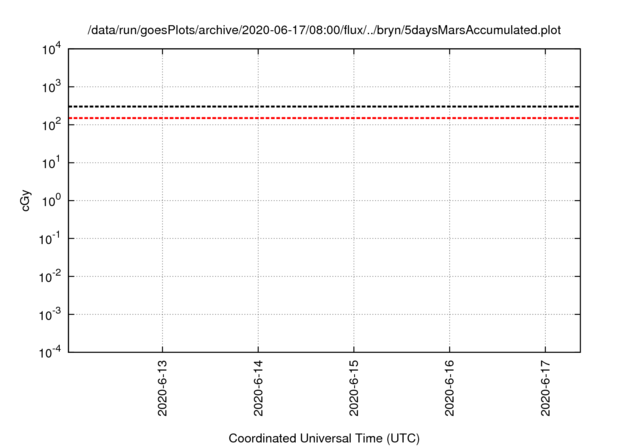Click the 2020-6-16 date label
The image size is (640, 448).
[x=449, y=388]
